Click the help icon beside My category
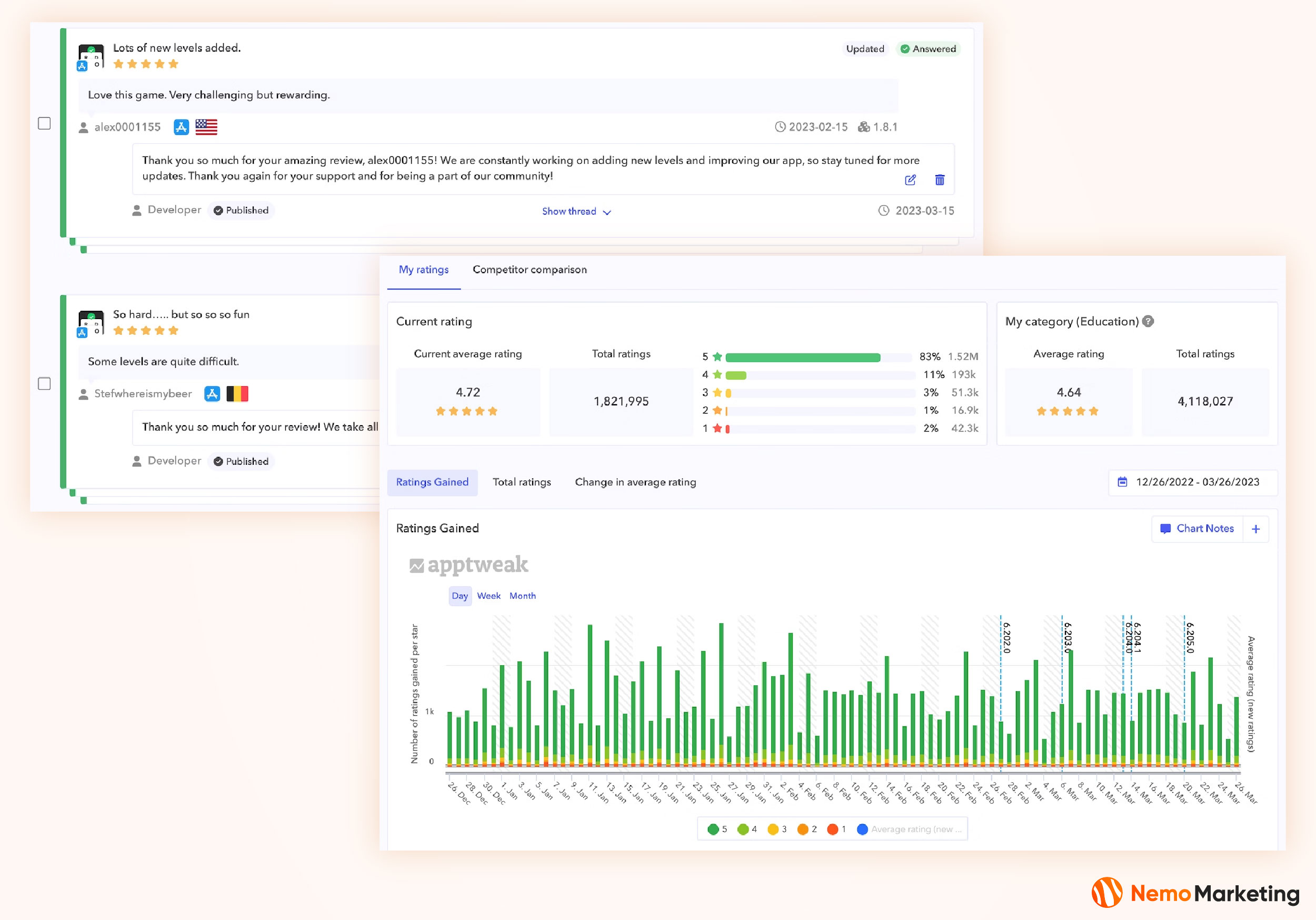This screenshot has height=920, width=1316. [x=1148, y=321]
